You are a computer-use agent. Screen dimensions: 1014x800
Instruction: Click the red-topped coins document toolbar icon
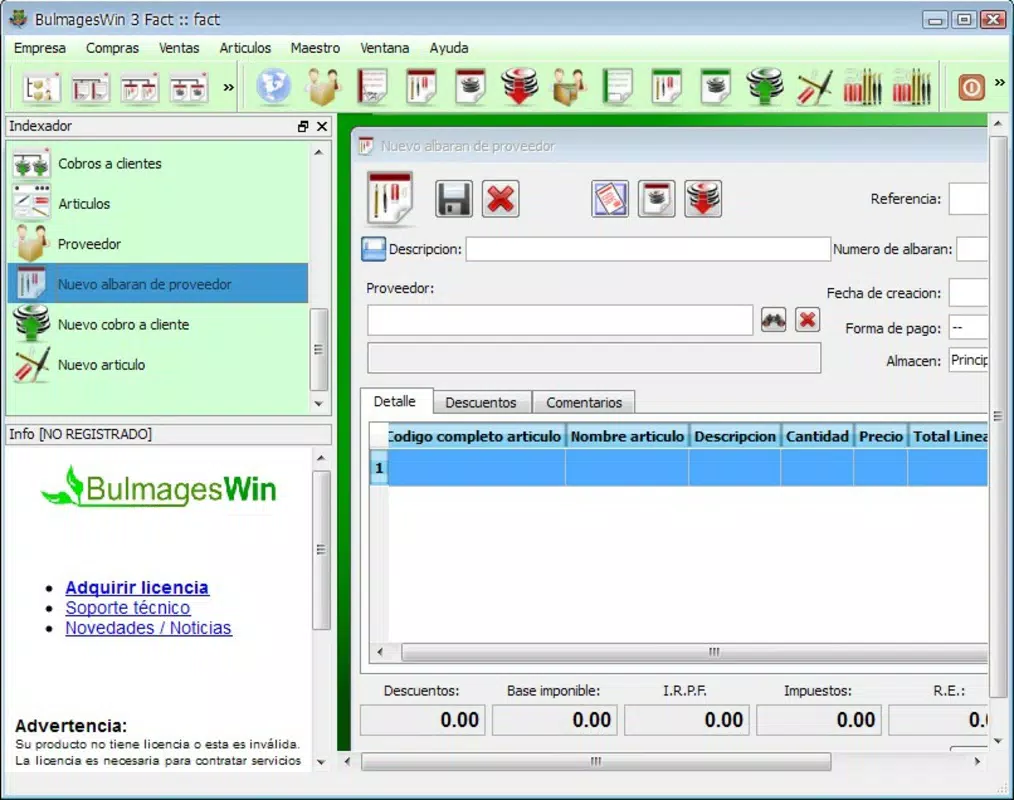(471, 87)
